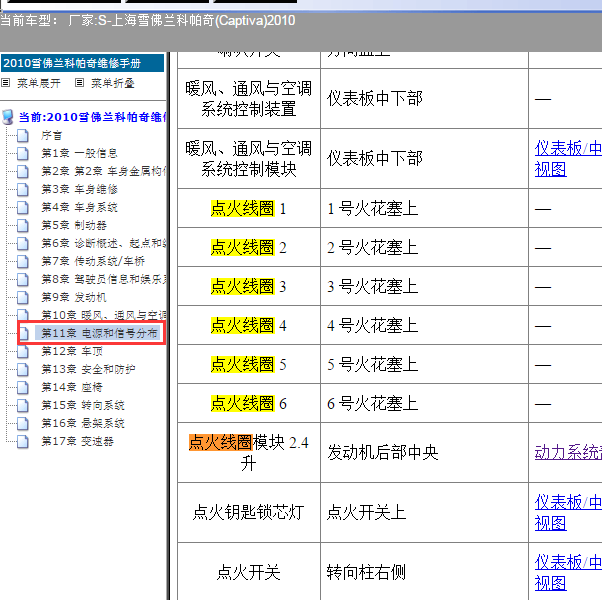Open the 序言 tree entry
Image resolution: width=602 pixels, height=600 pixels.
click(x=51, y=136)
